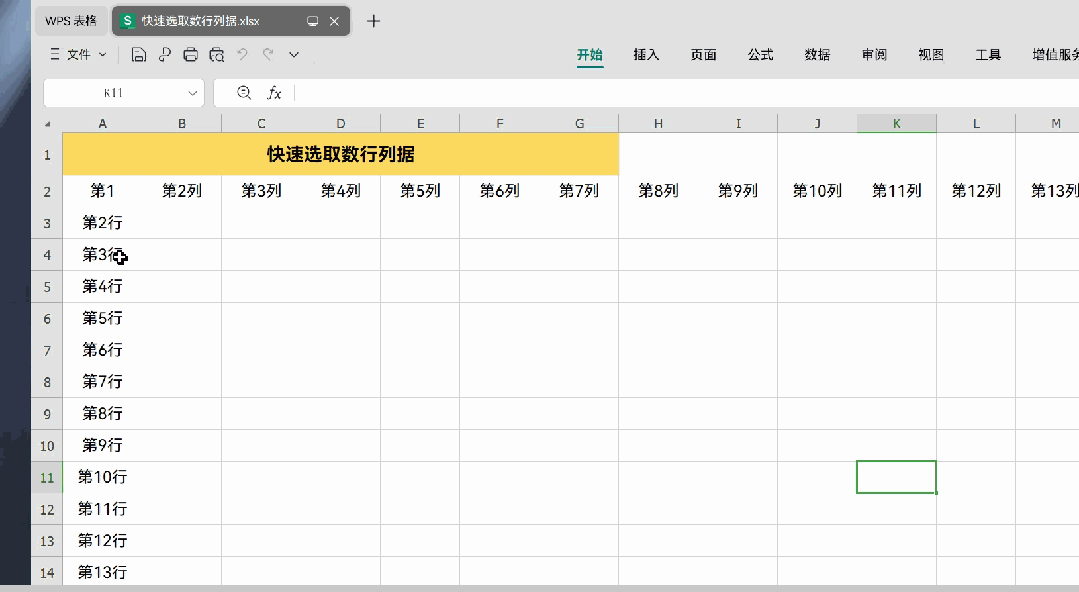Select row 11 header
The width and height of the screenshot is (1079, 592).
[x=47, y=478]
